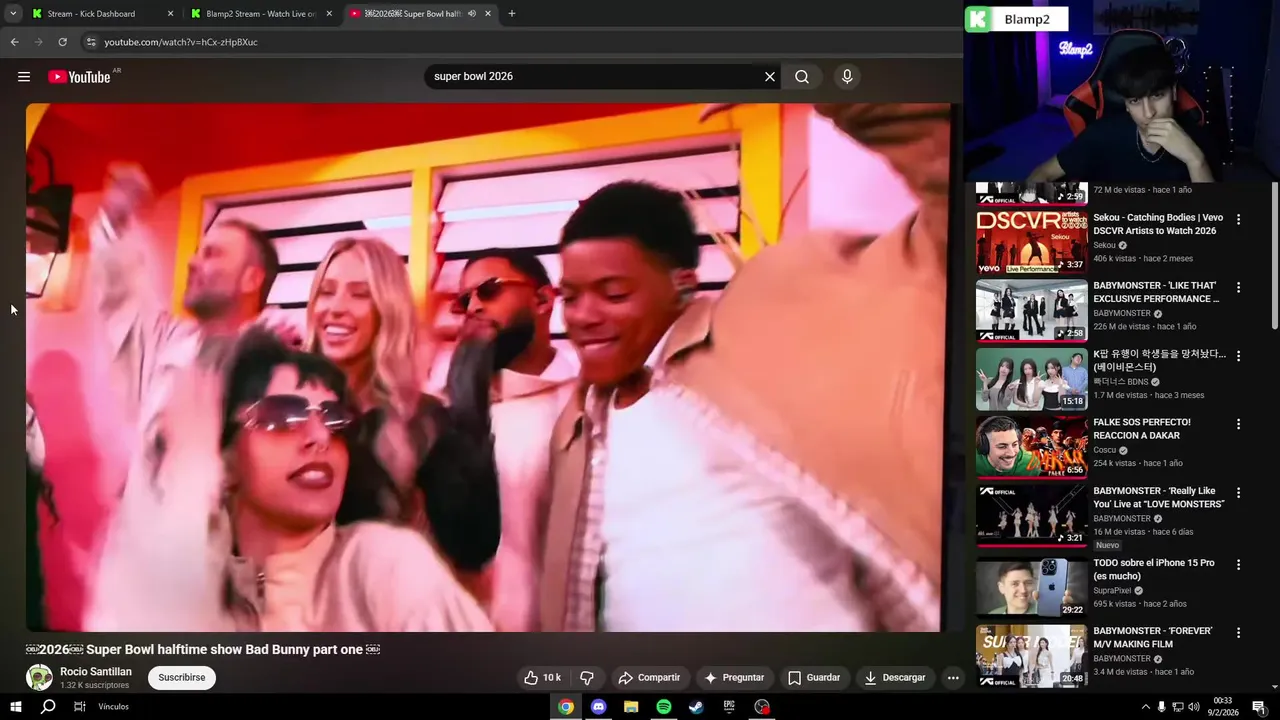Screen dimensions: 1280x720
Task: Open options menu for the FALKE SOS PERFECTO video
Action: 1238,424
